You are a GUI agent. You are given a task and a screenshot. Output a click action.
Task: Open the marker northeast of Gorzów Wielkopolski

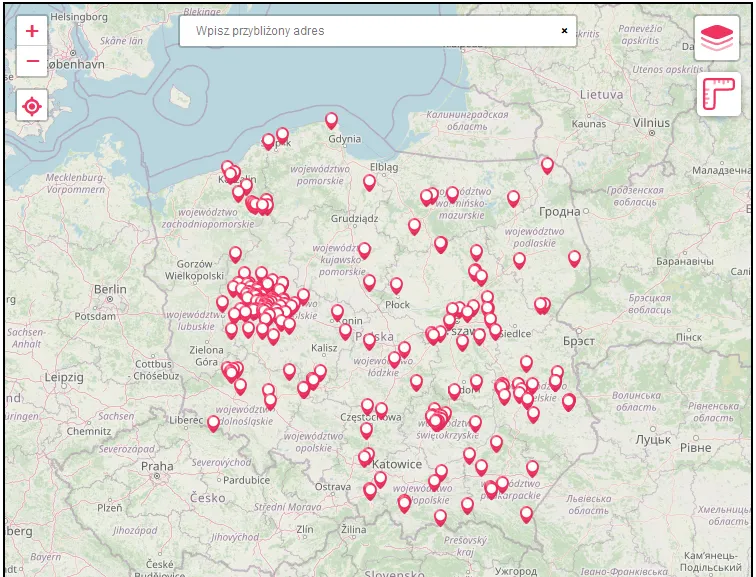point(235,254)
